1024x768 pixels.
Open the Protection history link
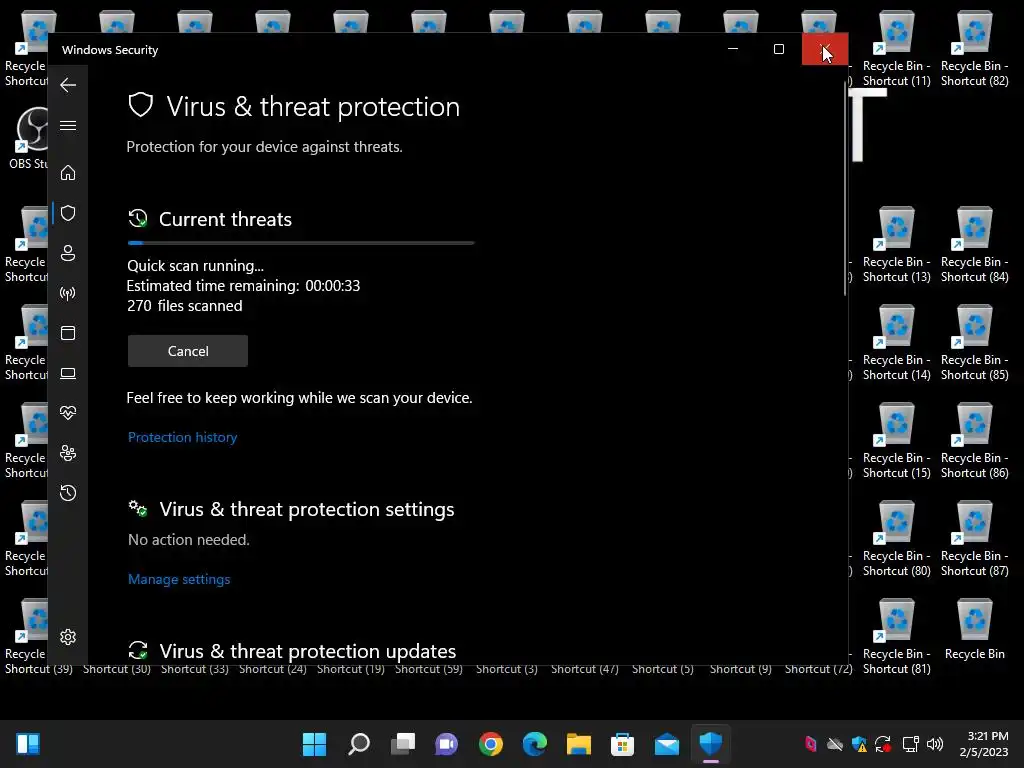coord(182,437)
